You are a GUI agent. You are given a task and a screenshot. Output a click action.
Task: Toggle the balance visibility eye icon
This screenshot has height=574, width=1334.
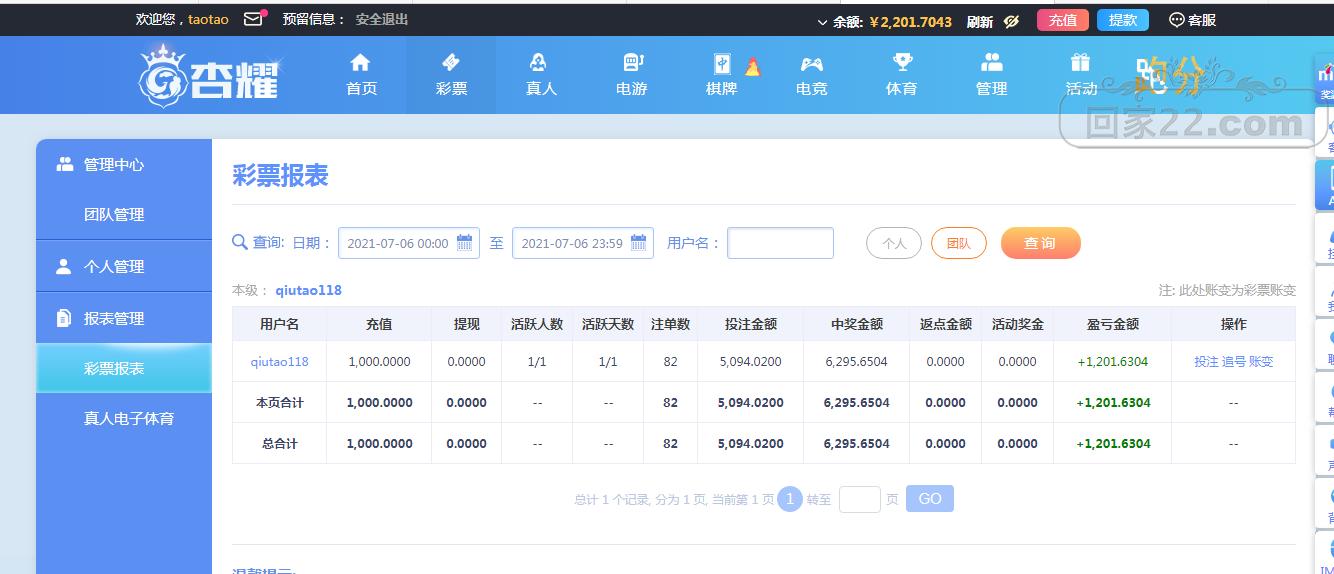point(1011,21)
